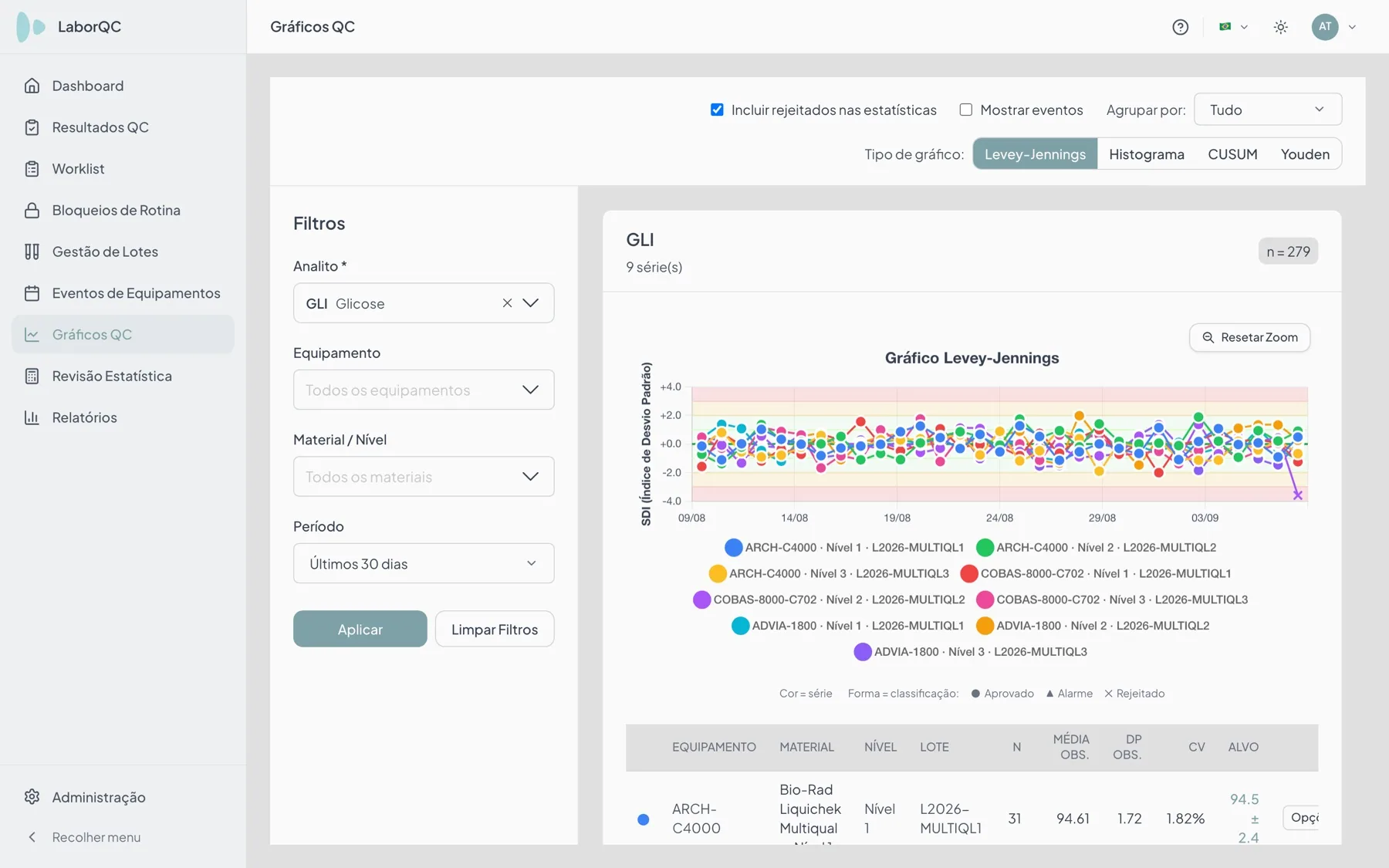Image resolution: width=1389 pixels, height=868 pixels.
Task: Click the magnifier icon in Resetar Zoom
Action: pos(1208,337)
